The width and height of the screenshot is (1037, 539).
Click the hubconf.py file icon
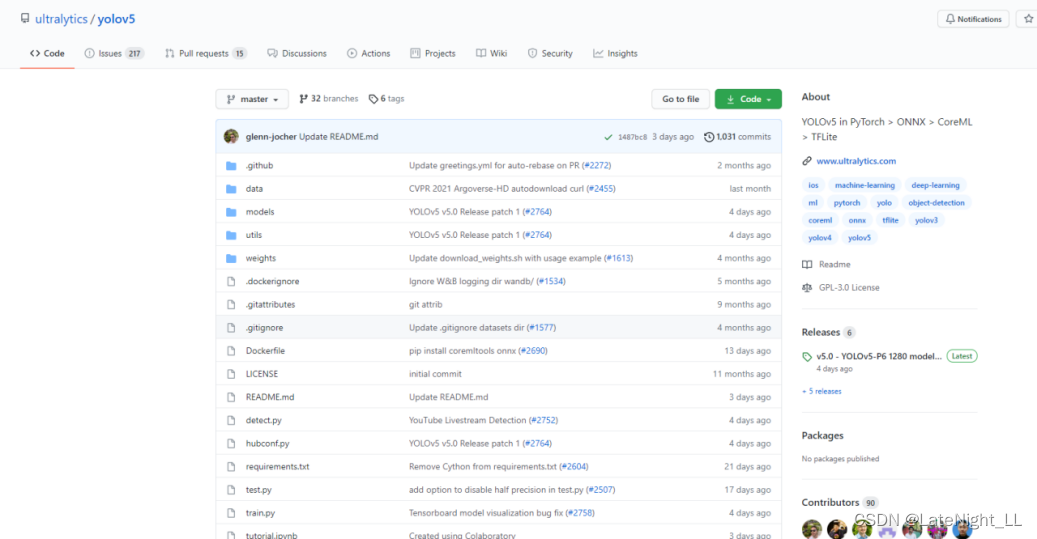(x=231, y=444)
